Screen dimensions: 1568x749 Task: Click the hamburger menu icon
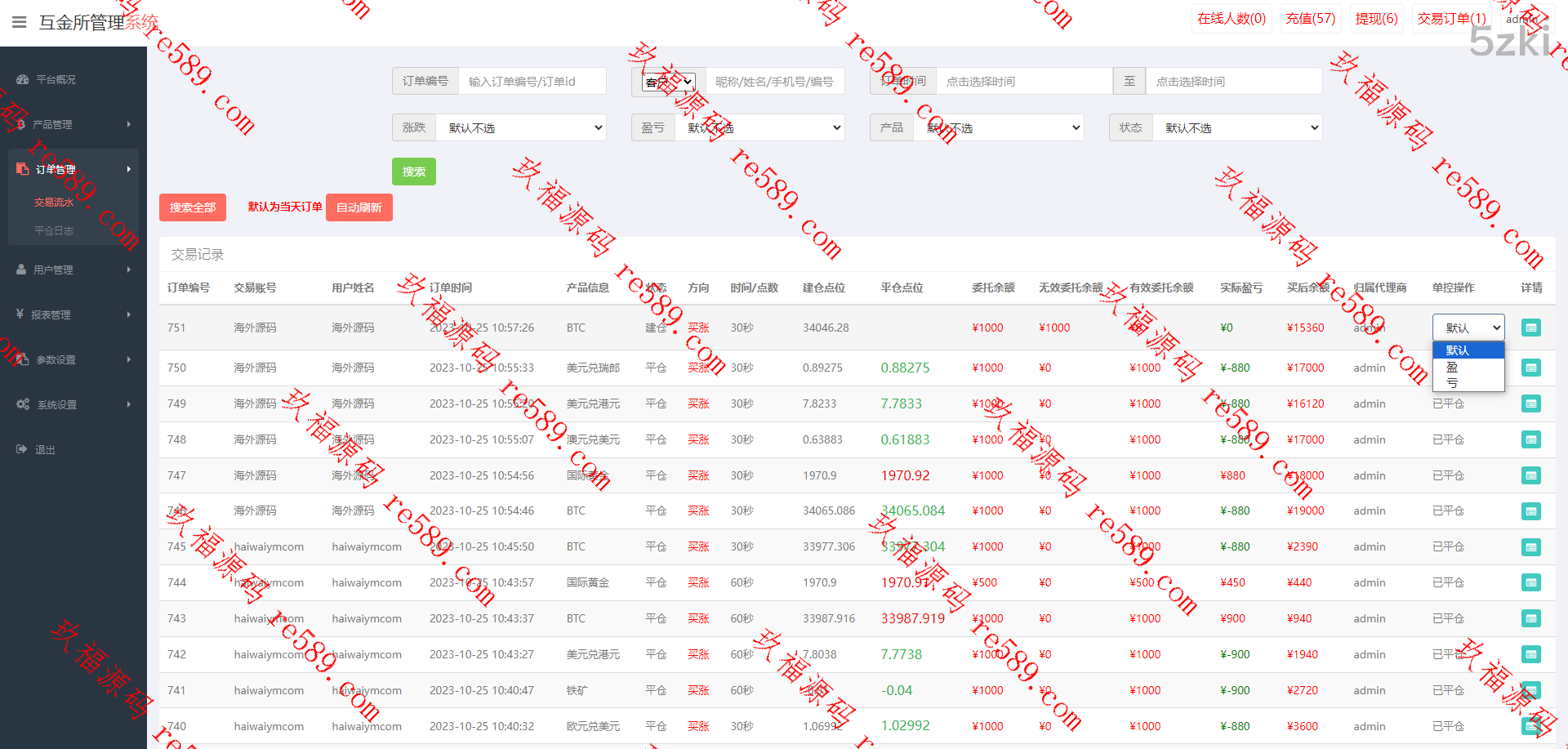(20, 22)
